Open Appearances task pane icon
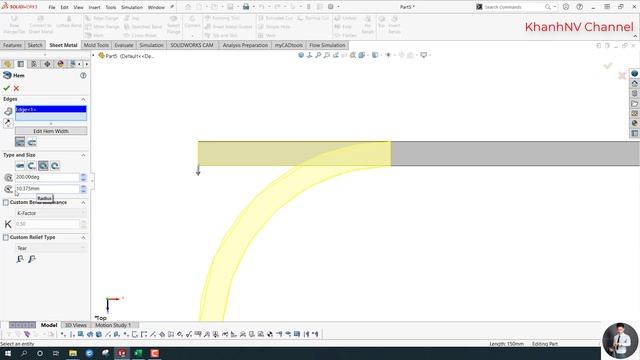 coord(635,123)
